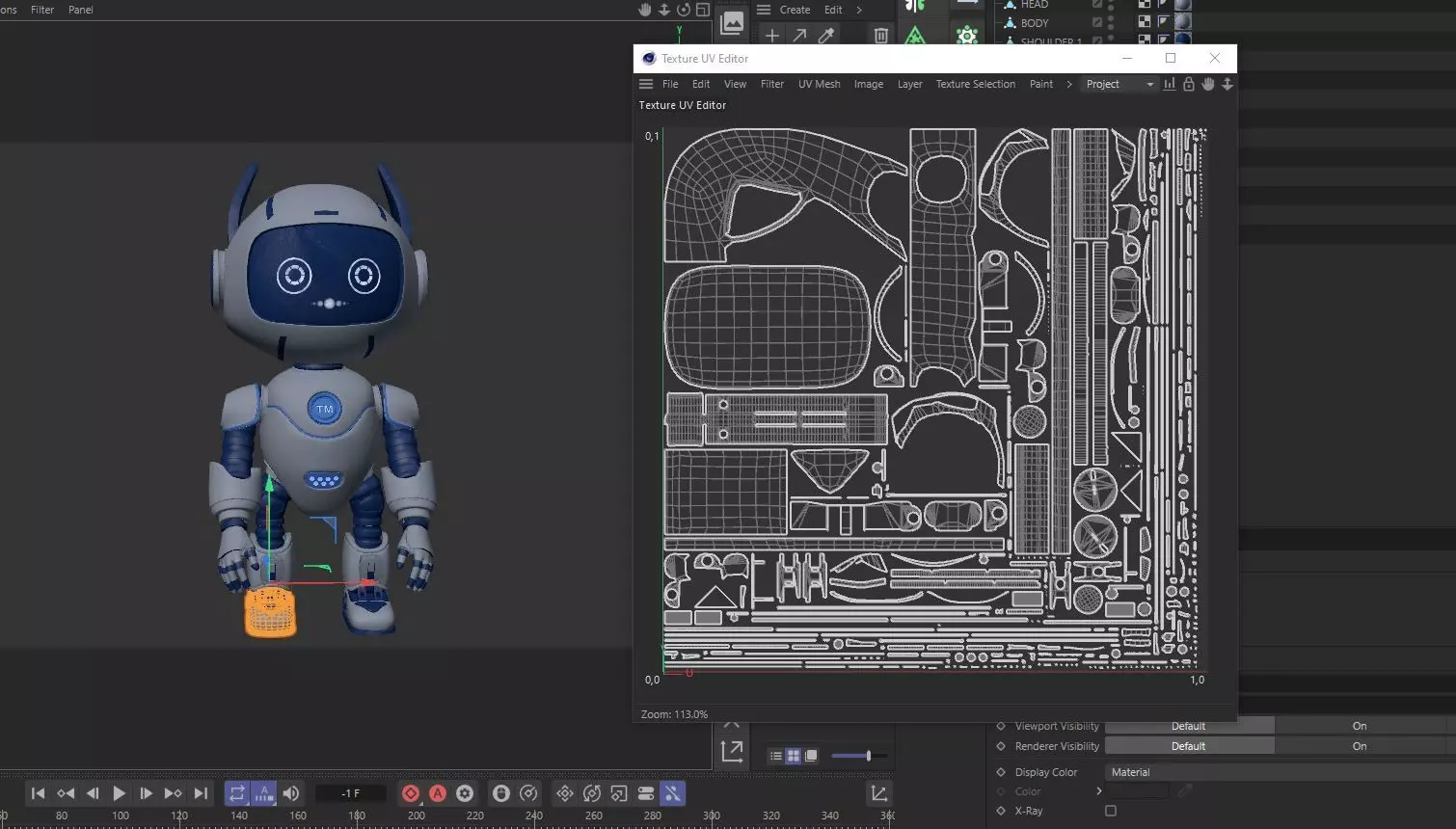Click the motion record mouse icon
Screen dimensions: 1456x829
[501, 793]
